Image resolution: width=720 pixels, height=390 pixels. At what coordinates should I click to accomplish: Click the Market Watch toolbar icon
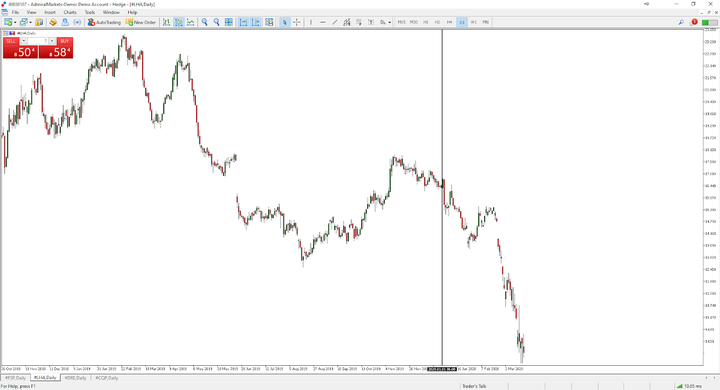[x=39, y=22]
